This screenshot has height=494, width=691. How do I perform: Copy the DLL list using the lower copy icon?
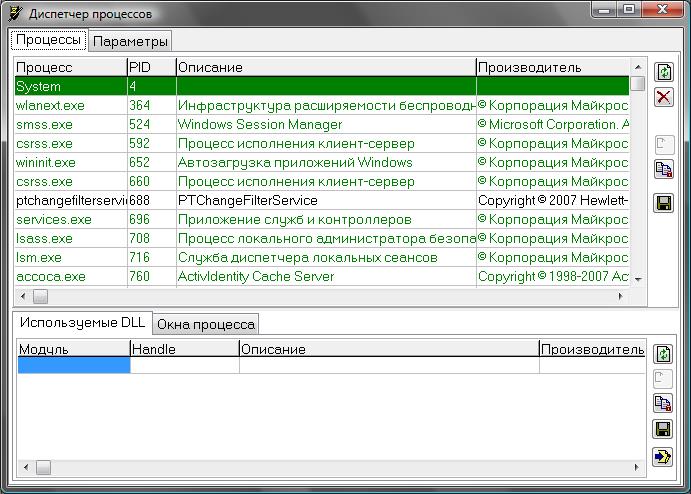click(x=663, y=403)
